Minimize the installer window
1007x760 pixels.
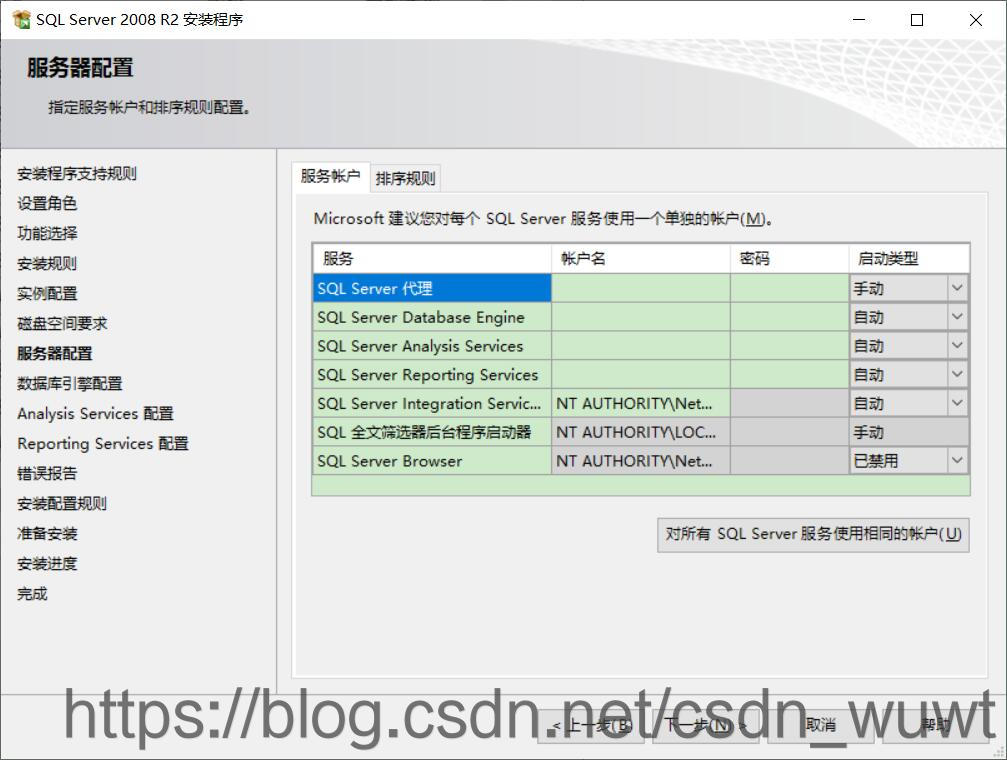(x=859, y=20)
